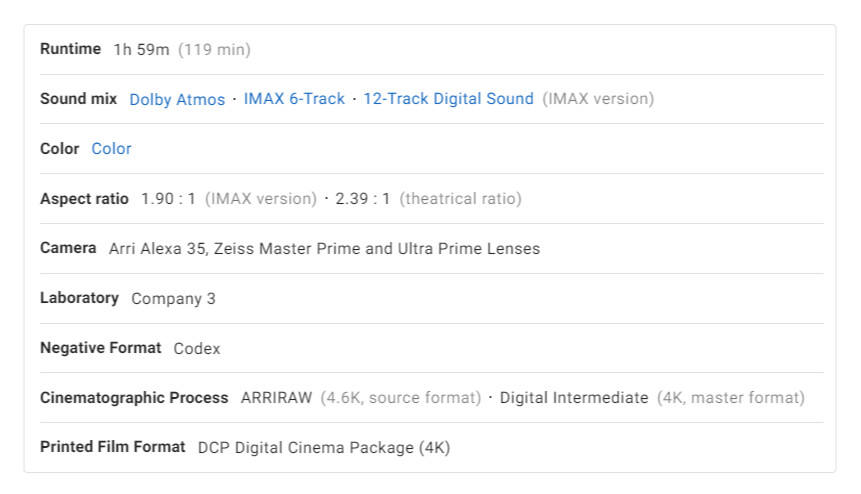Click the Negative Format label

(x=100, y=348)
